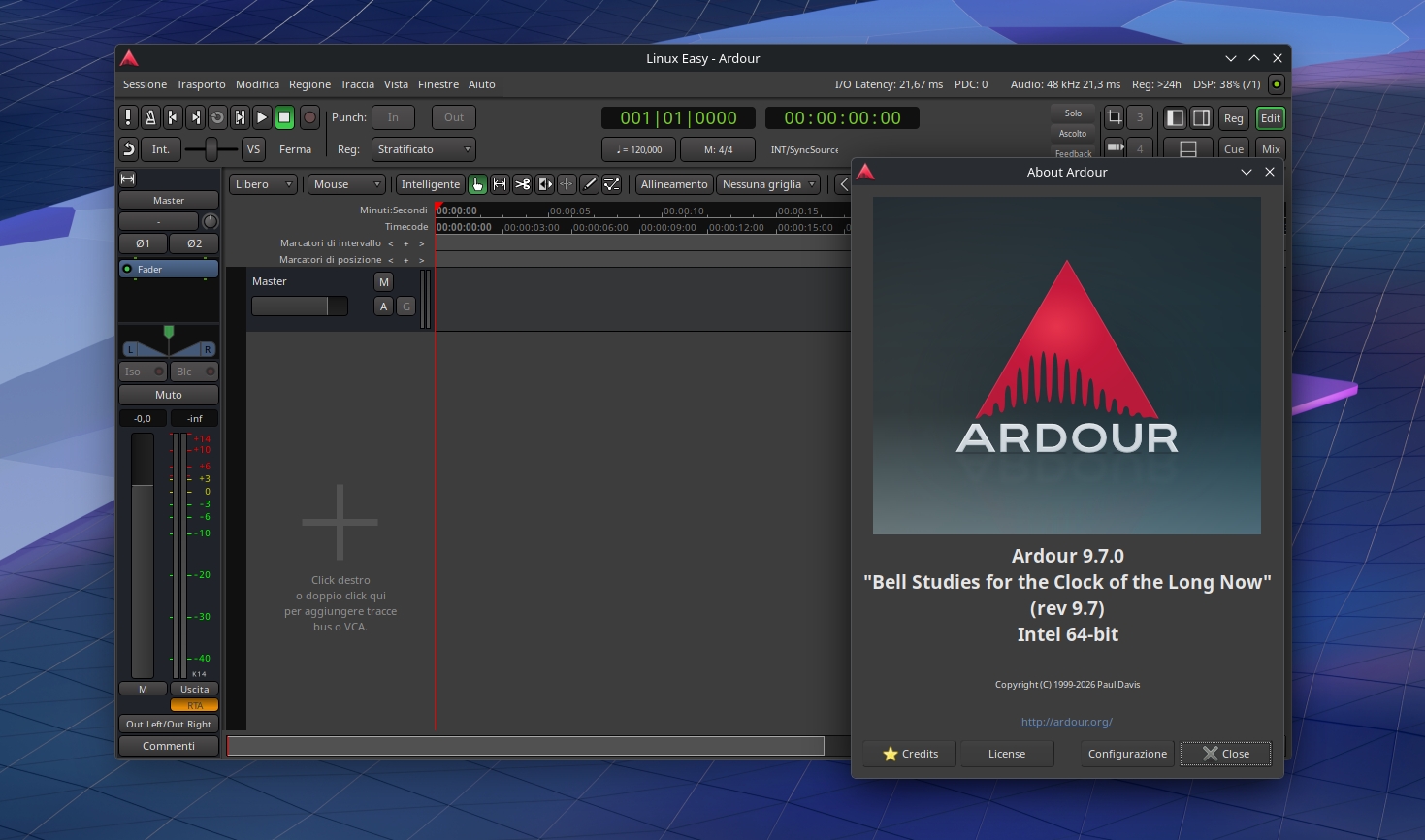Click the Ardour logo icon in the main title bar

129,58
